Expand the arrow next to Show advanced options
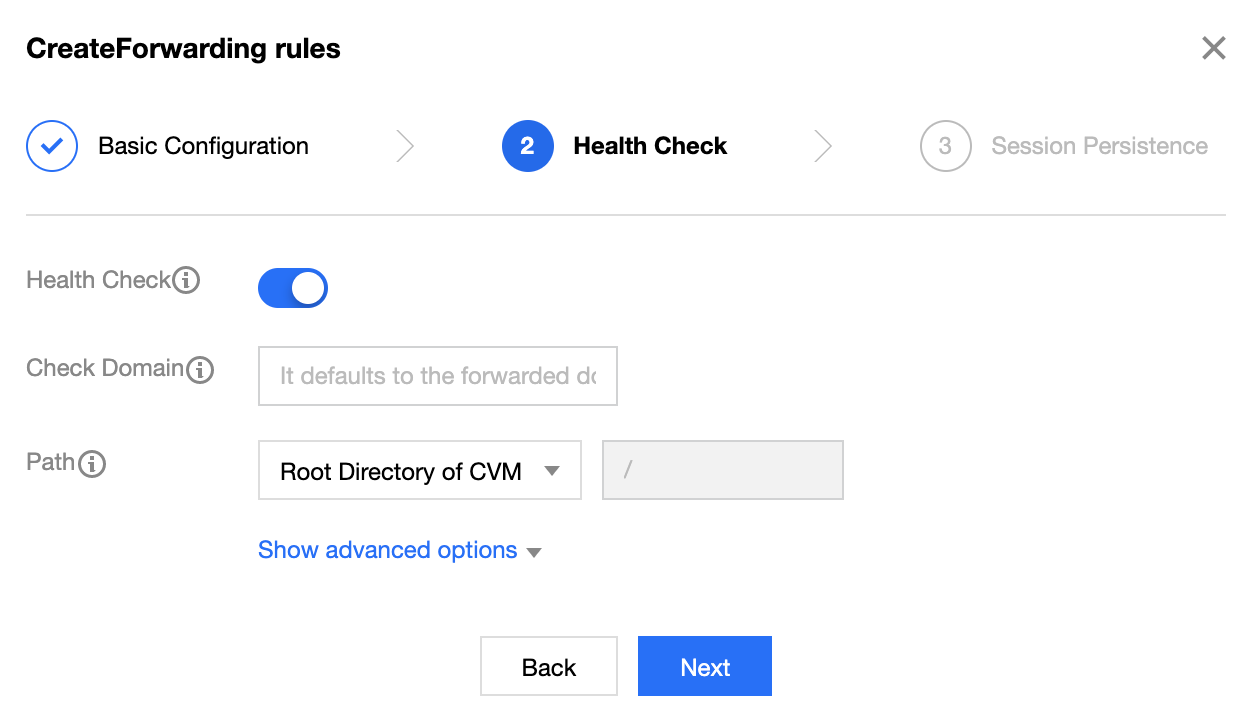 pos(534,552)
